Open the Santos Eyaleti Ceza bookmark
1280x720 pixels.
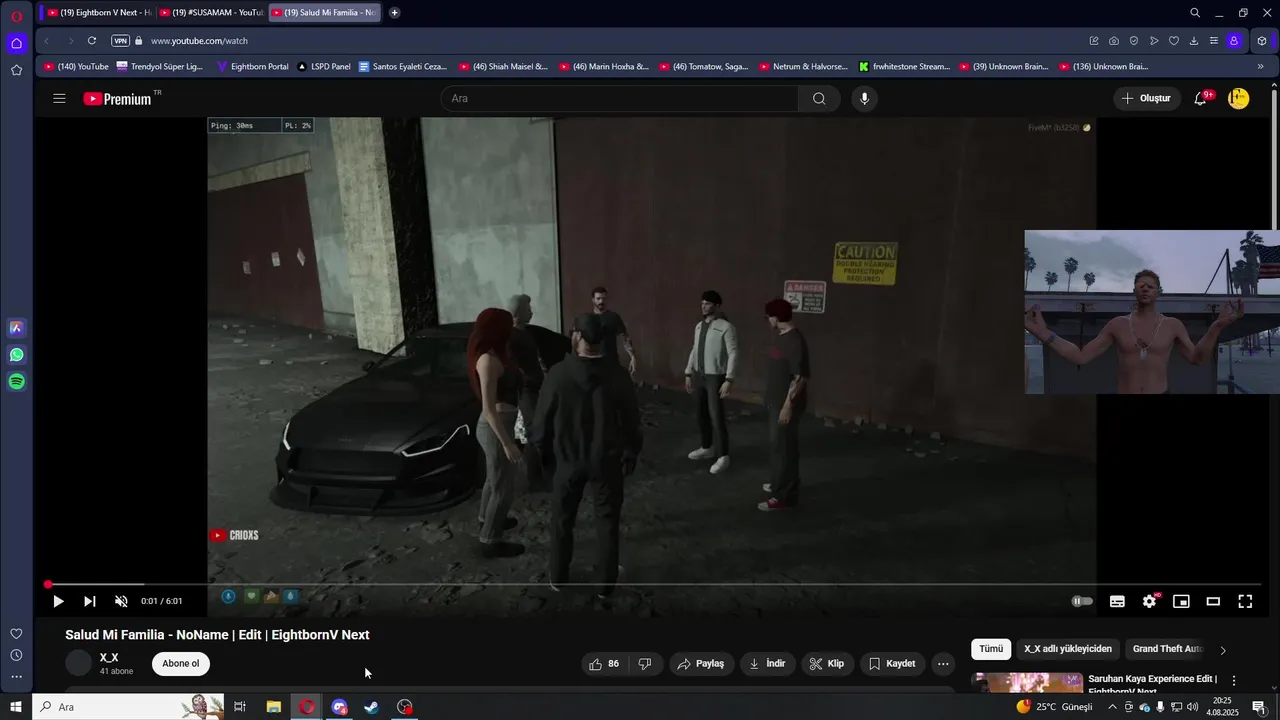pyautogui.click(x=403, y=67)
